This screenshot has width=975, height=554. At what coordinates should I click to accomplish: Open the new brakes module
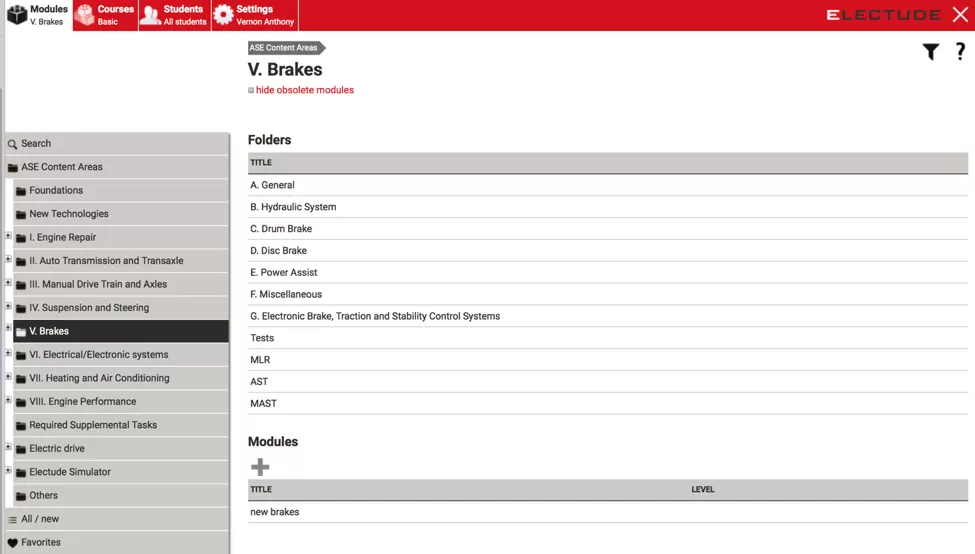[275, 512]
